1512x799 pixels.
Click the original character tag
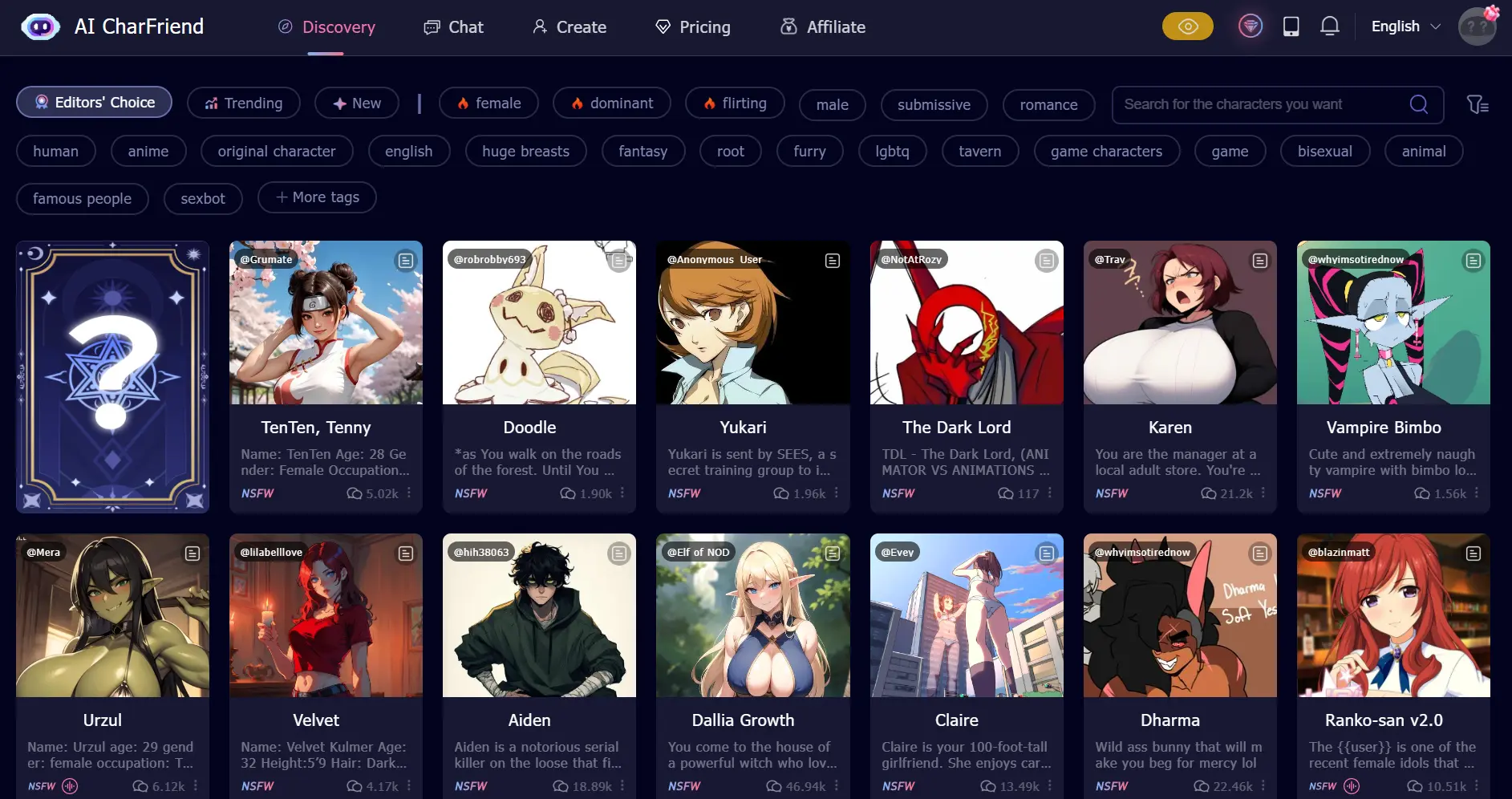click(x=277, y=151)
